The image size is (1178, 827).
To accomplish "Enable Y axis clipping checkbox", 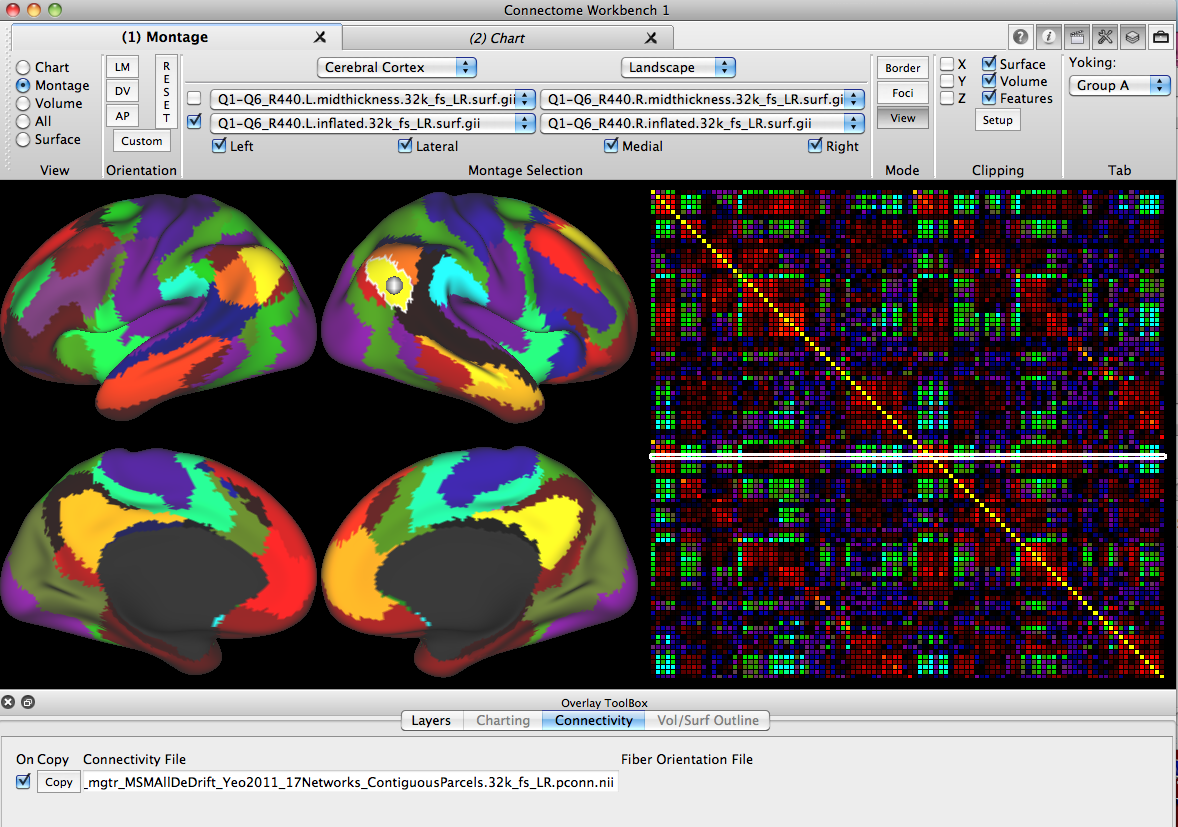I will pyautogui.click(x=947, y=81).
